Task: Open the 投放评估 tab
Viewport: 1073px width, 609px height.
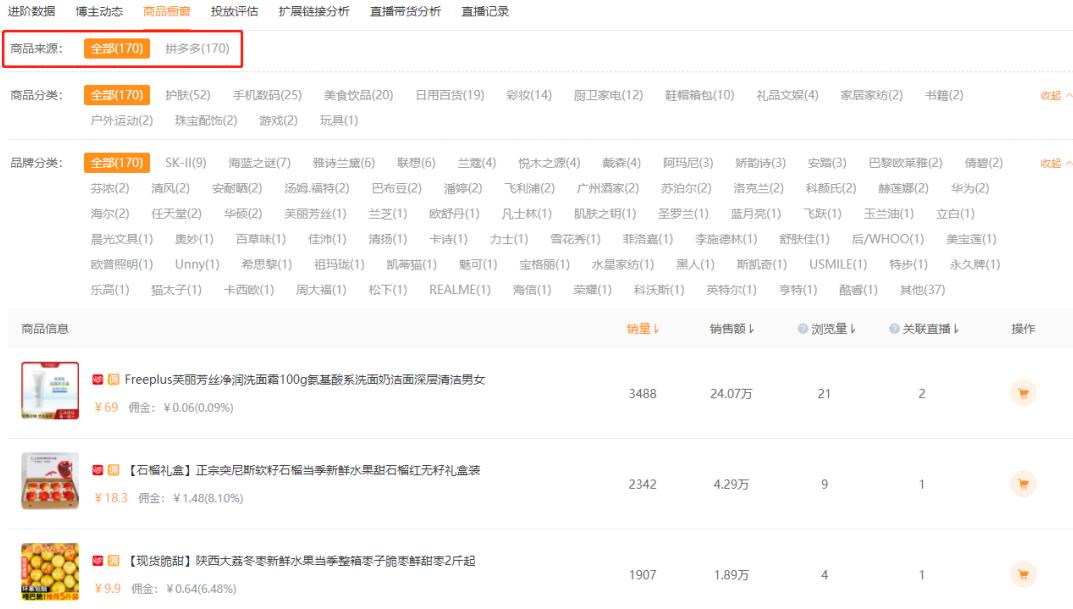Action: pyautogui.click(x=235, y=11)
